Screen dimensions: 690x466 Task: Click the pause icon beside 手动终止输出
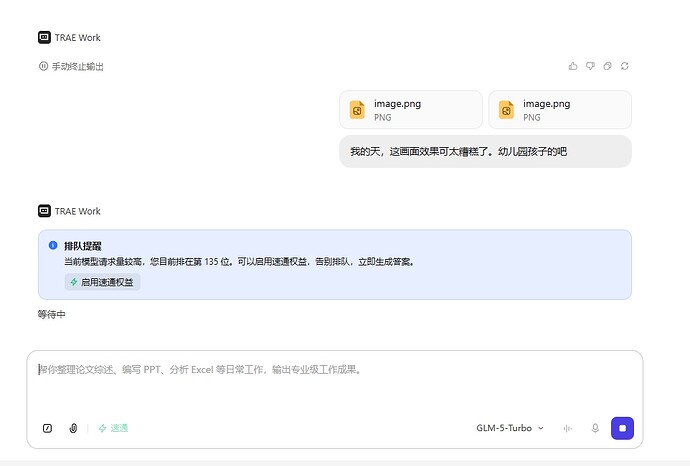43,66
